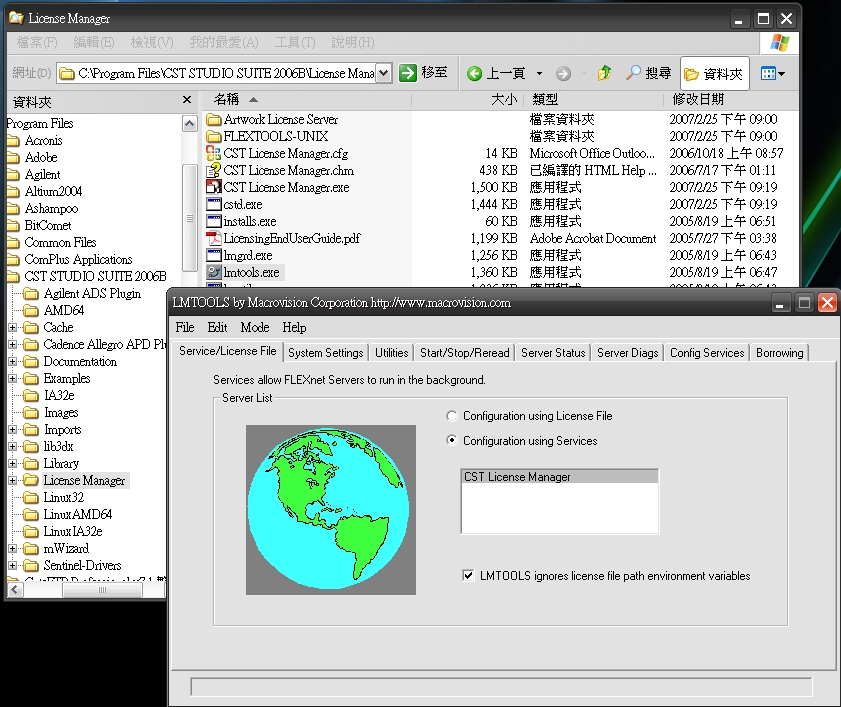Expand the Cadence Allegro APD folder node
The height and width of the screenshot is (707, 841).
coord(12,344)
